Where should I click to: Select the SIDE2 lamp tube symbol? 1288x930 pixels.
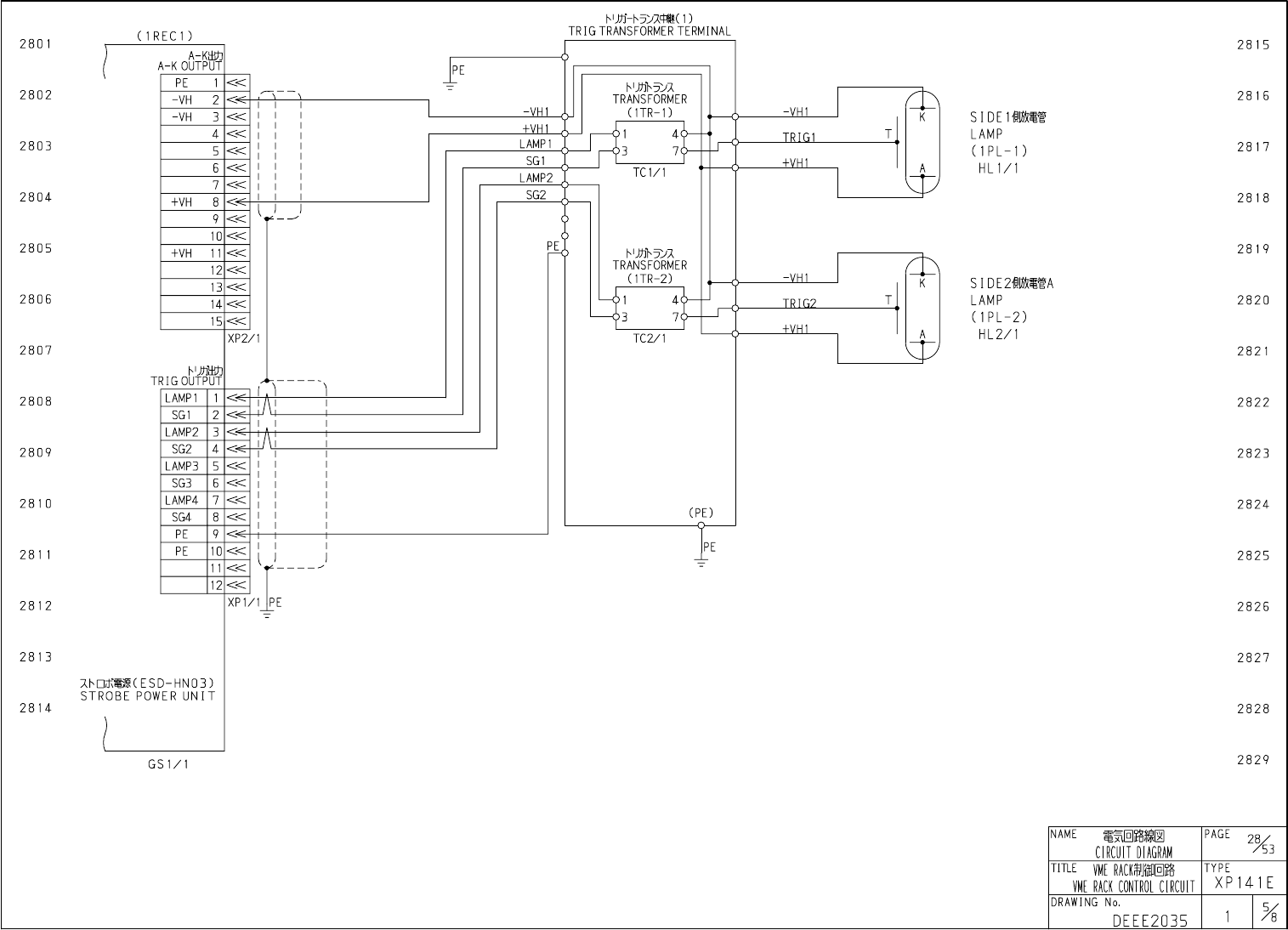[x=922, y=309]
